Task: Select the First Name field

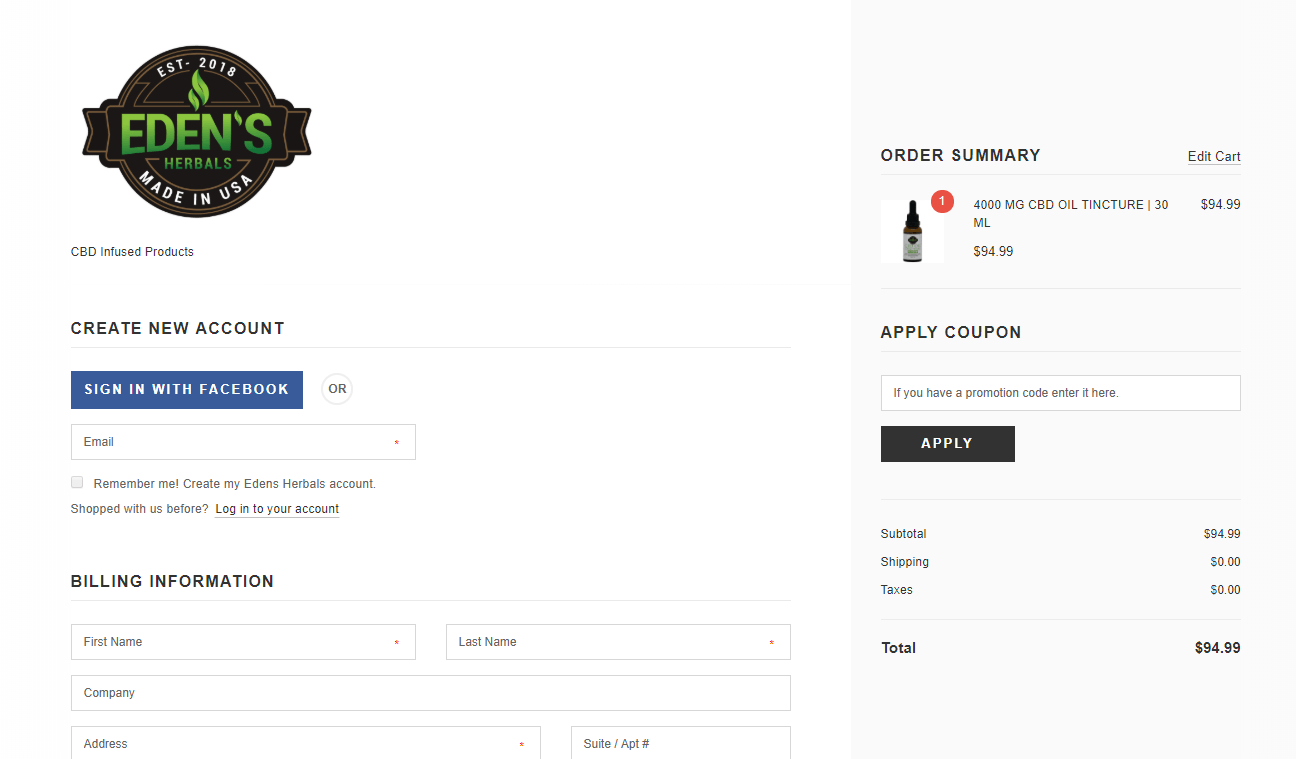Action: [243, 642]
